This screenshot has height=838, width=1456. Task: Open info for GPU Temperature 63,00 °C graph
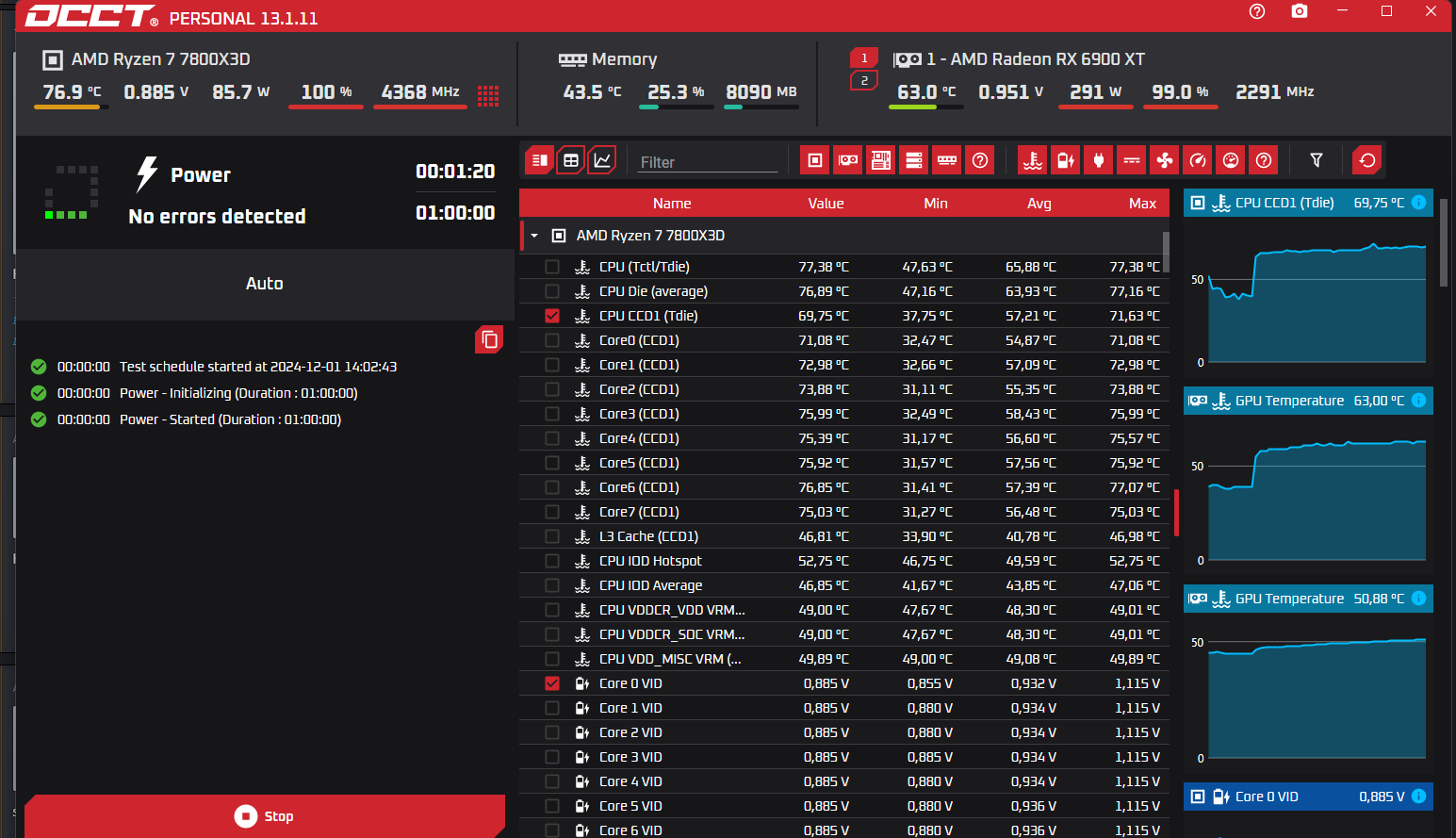1419,401
